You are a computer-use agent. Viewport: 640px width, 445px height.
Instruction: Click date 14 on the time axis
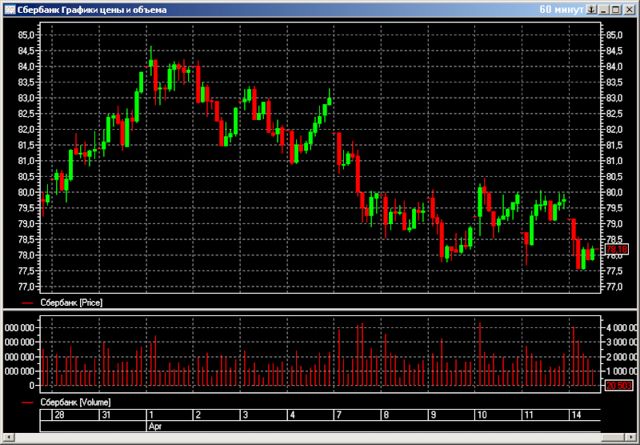click(577, 414)
